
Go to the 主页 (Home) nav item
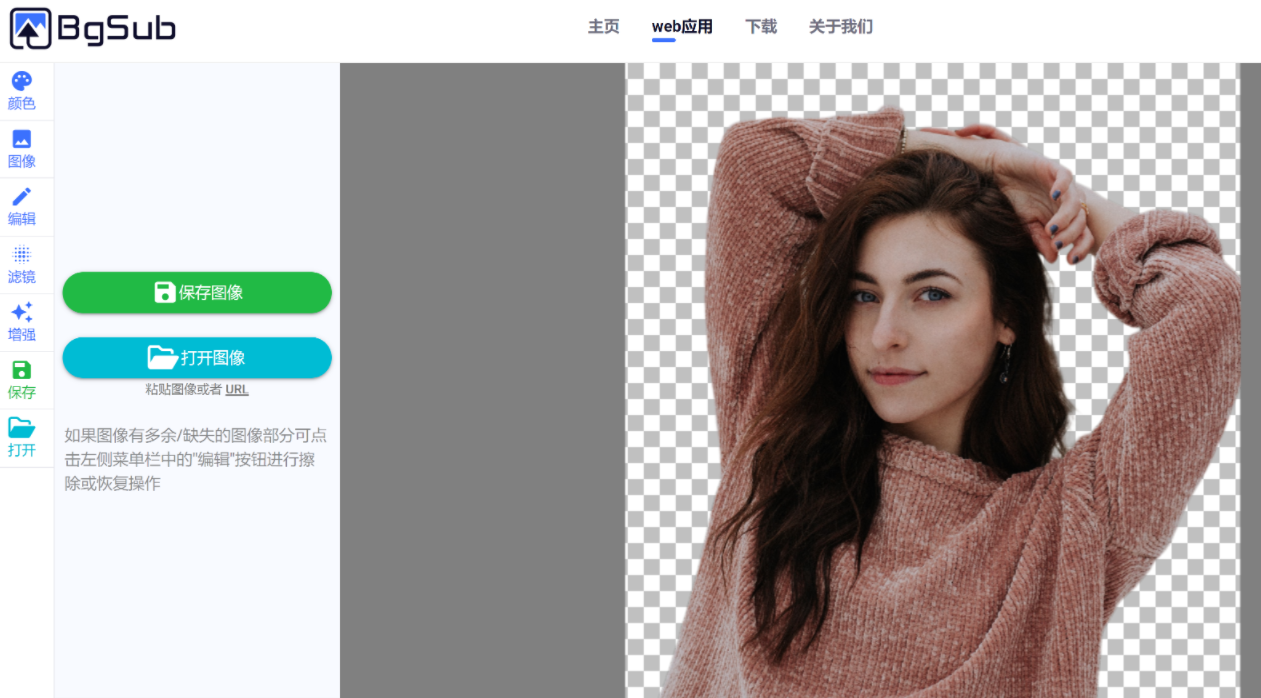pyautogui.click(x=603, y=27)
